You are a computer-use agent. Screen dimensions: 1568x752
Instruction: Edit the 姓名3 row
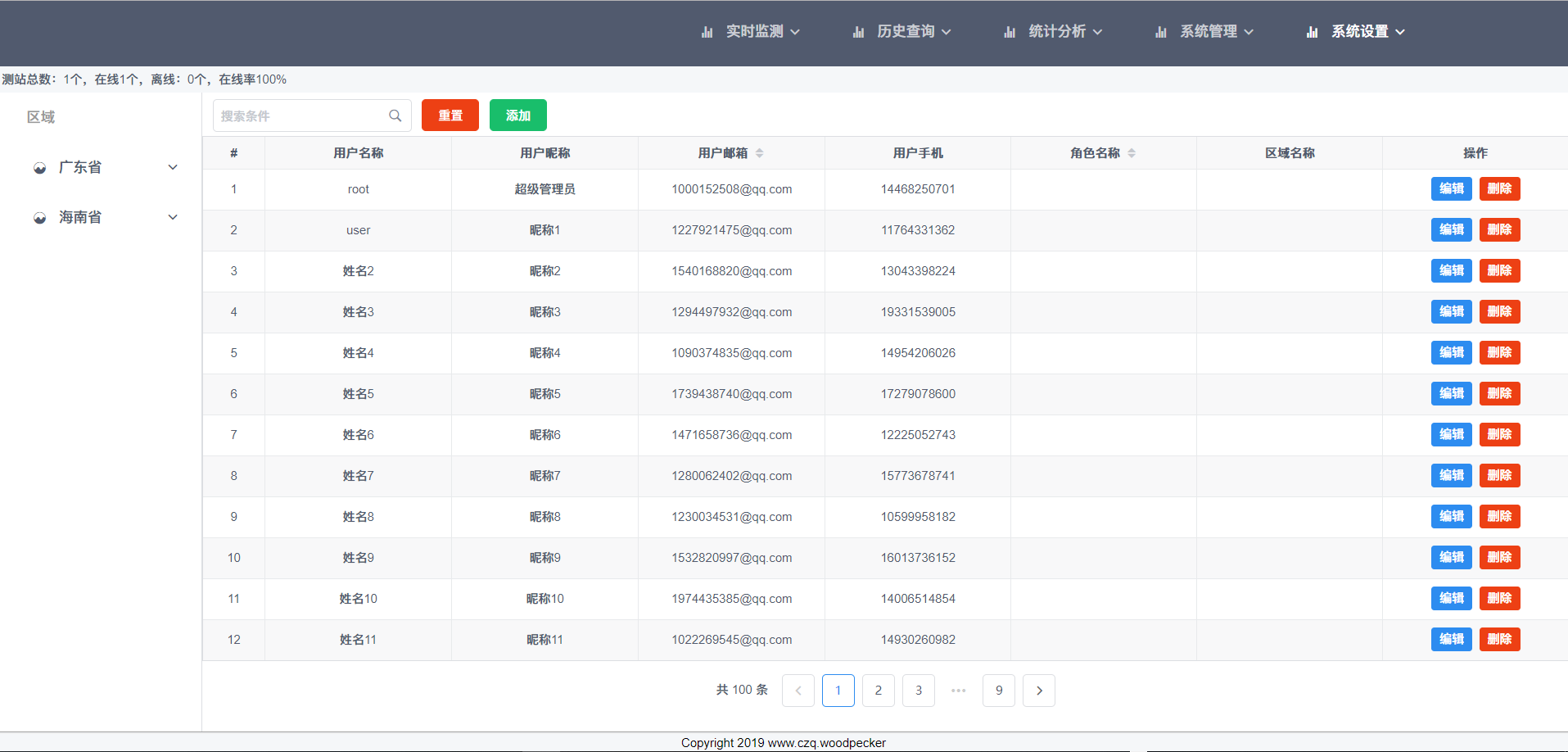(x=1452, y=312)
